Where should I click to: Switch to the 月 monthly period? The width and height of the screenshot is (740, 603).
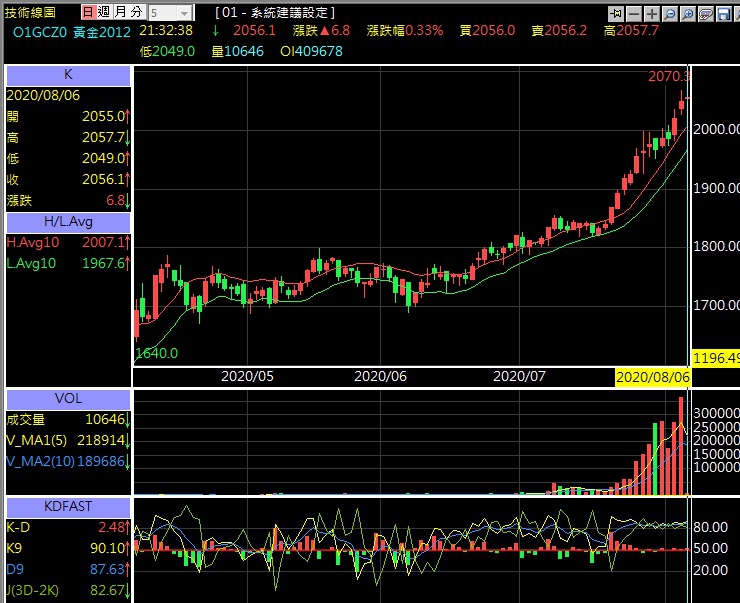[121, 12]
